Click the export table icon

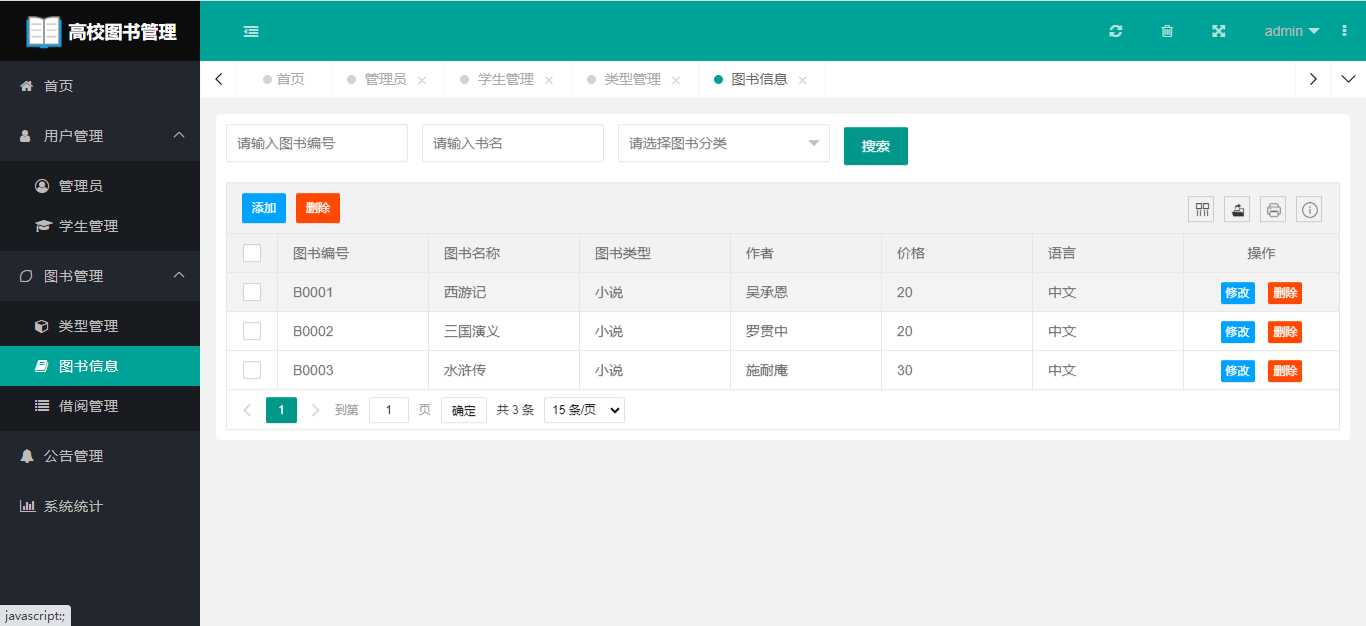[x=1237, y=209]
